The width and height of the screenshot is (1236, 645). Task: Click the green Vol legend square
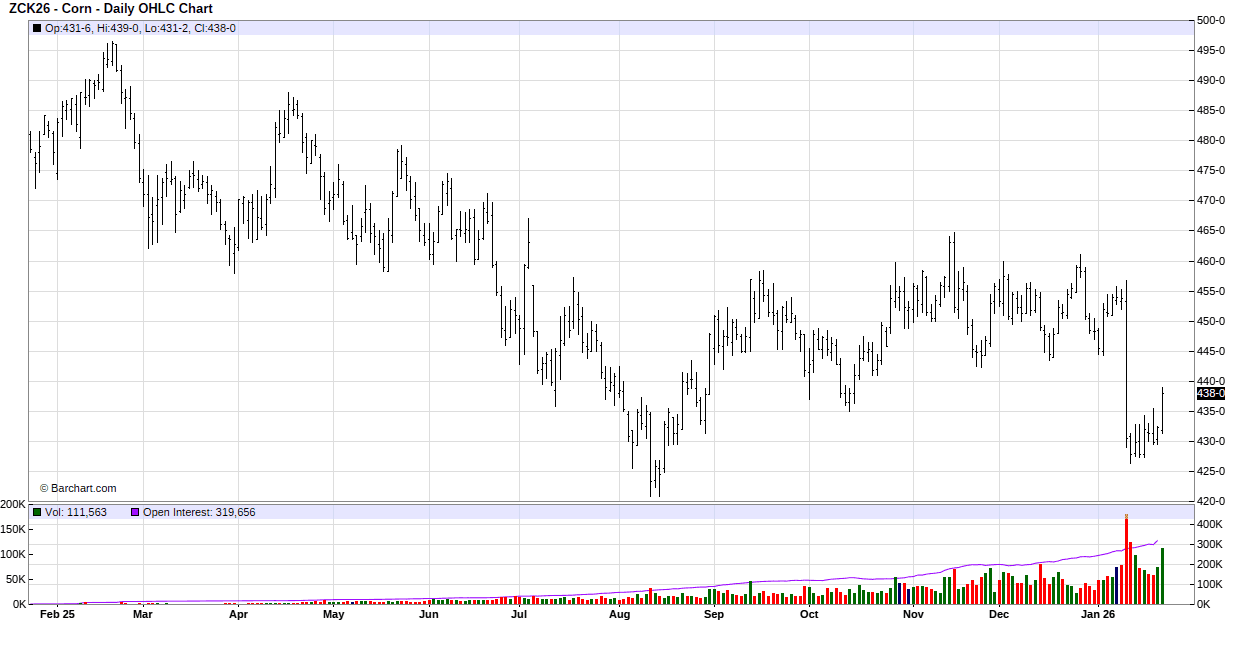(37, 512)
